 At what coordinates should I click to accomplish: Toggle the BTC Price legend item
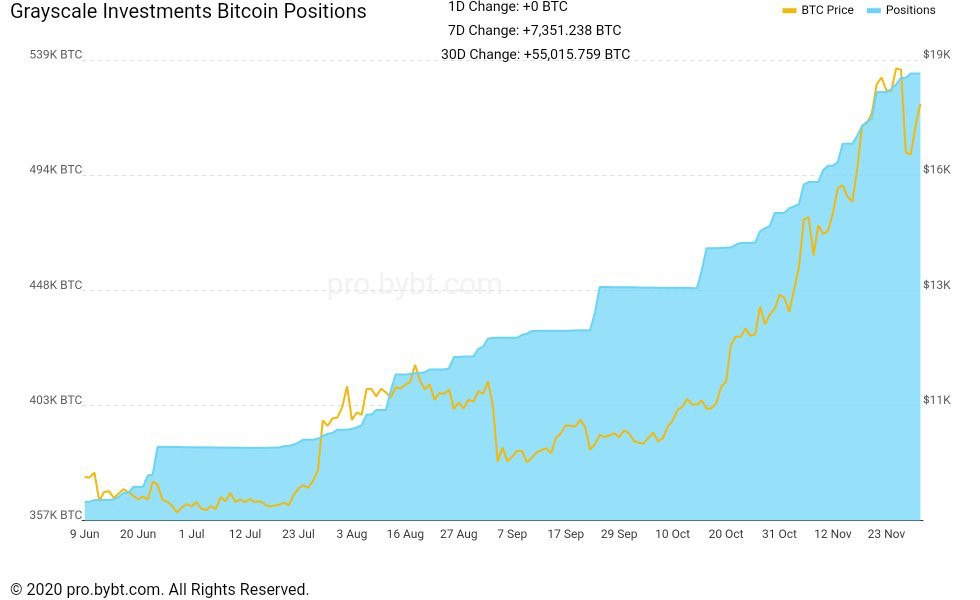(x=827, y=10)
